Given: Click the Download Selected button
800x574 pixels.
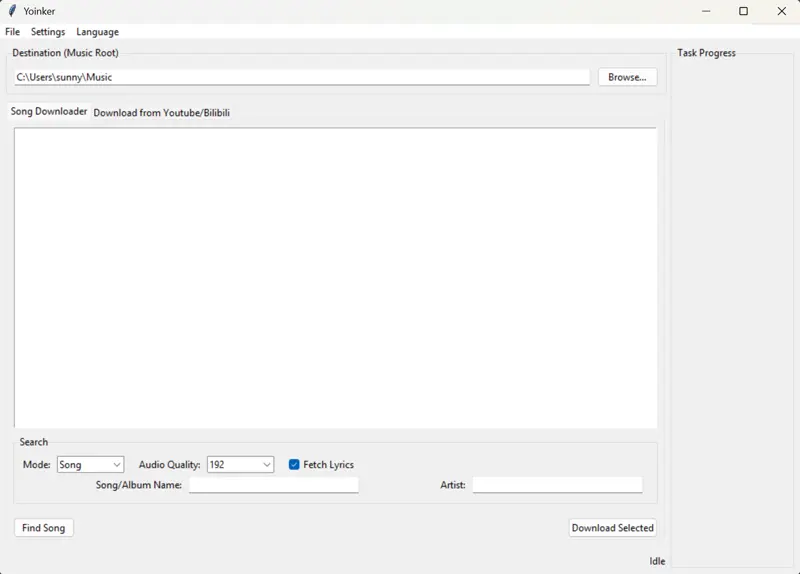Looking at the screenshot, I should 612,528.
